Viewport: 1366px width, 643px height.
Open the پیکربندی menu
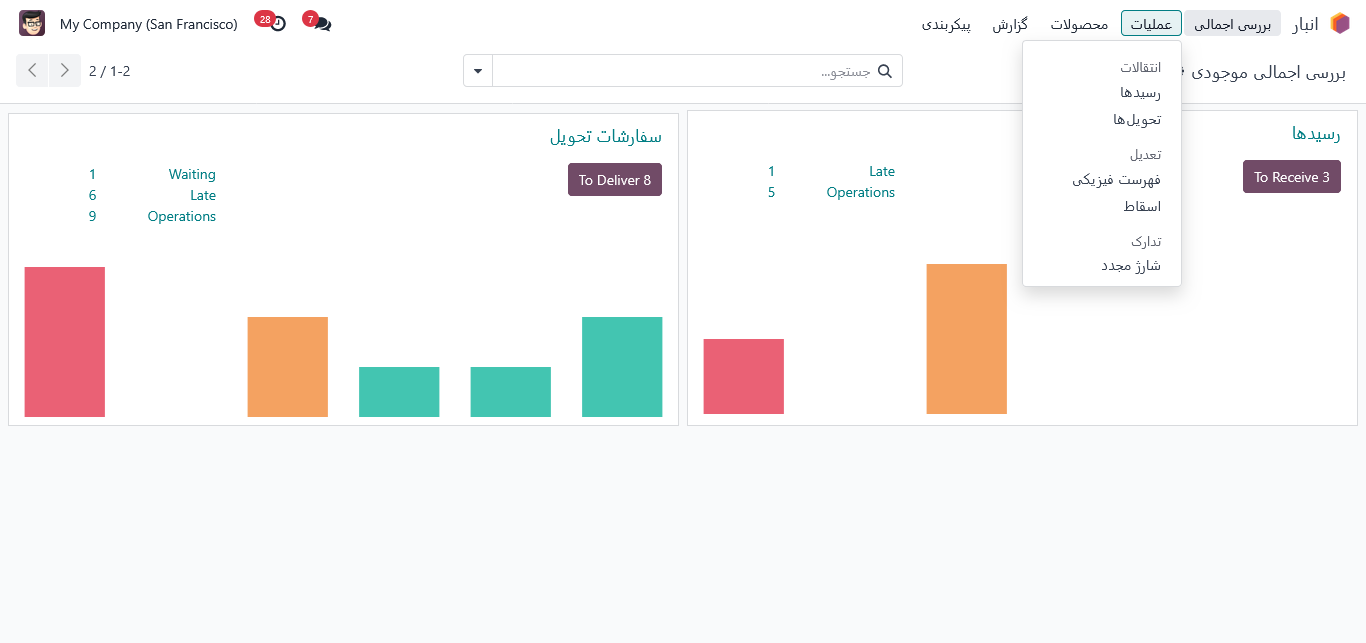pyautogui.click(x=946, y=24)
